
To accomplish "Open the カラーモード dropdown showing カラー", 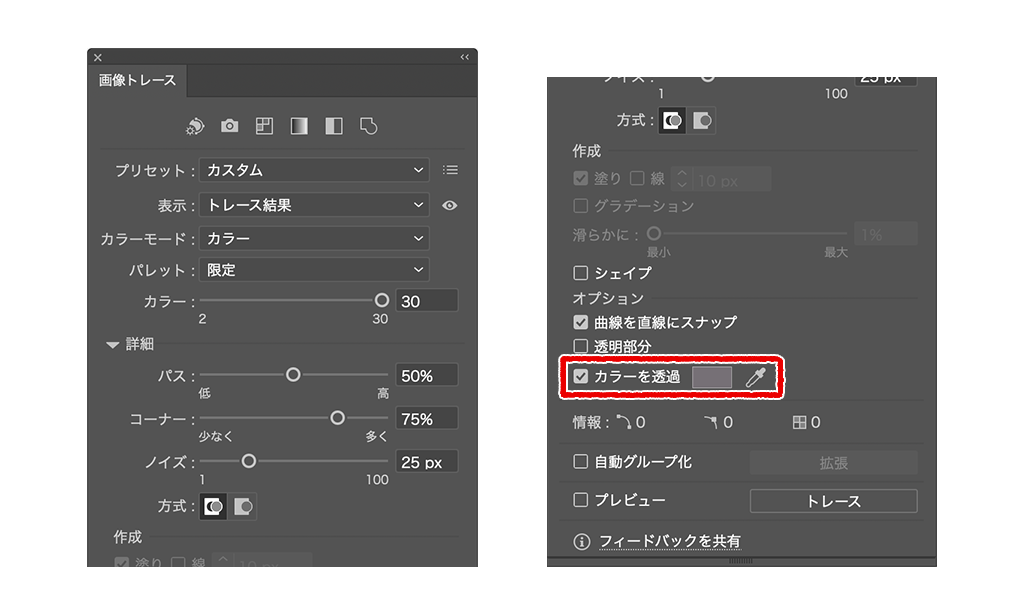I will (x=314, y=238).
